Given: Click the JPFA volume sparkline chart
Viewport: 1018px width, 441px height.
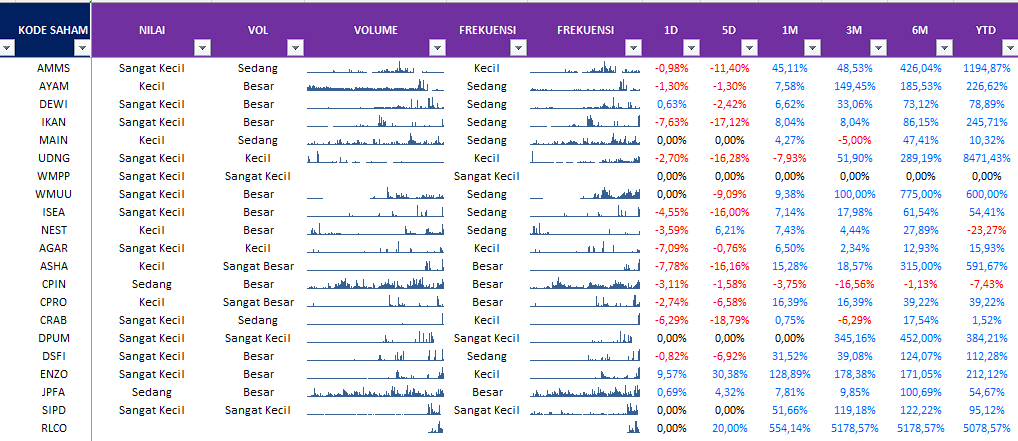Looking at the screenshot, I should click(x=375, y=392).
